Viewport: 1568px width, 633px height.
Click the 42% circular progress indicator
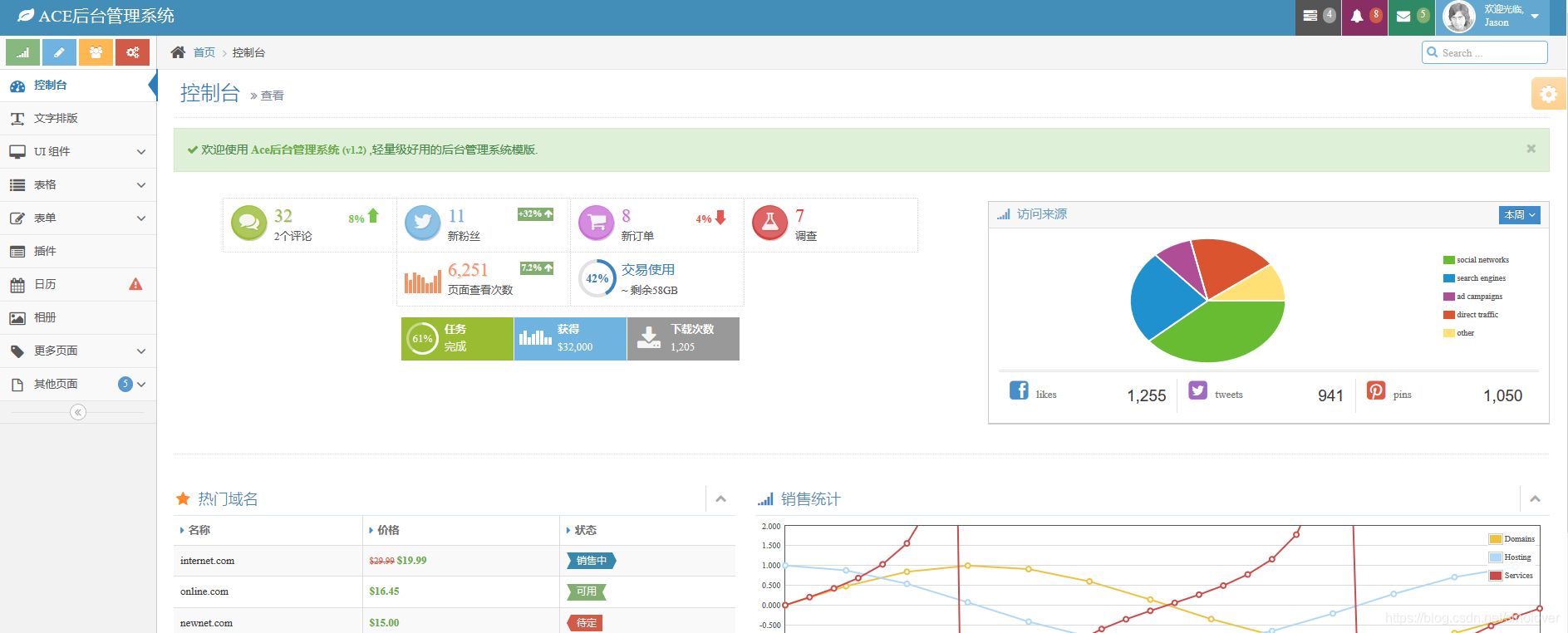tap(597, 279)
